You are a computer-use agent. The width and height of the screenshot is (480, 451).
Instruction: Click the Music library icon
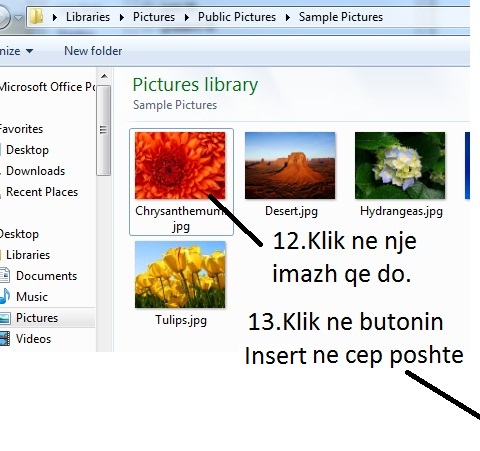point(5,296)
